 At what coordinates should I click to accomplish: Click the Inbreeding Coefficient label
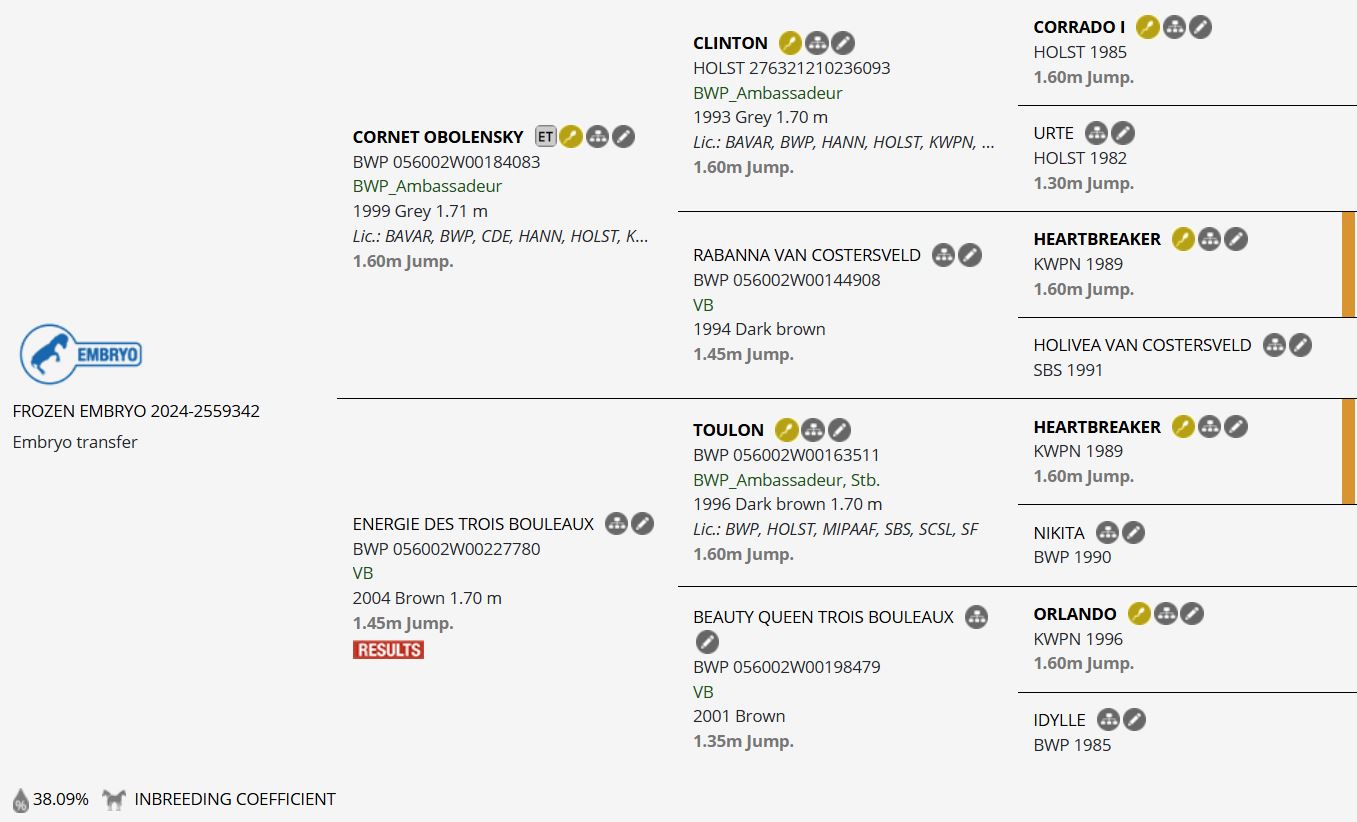tap(235, 800)
